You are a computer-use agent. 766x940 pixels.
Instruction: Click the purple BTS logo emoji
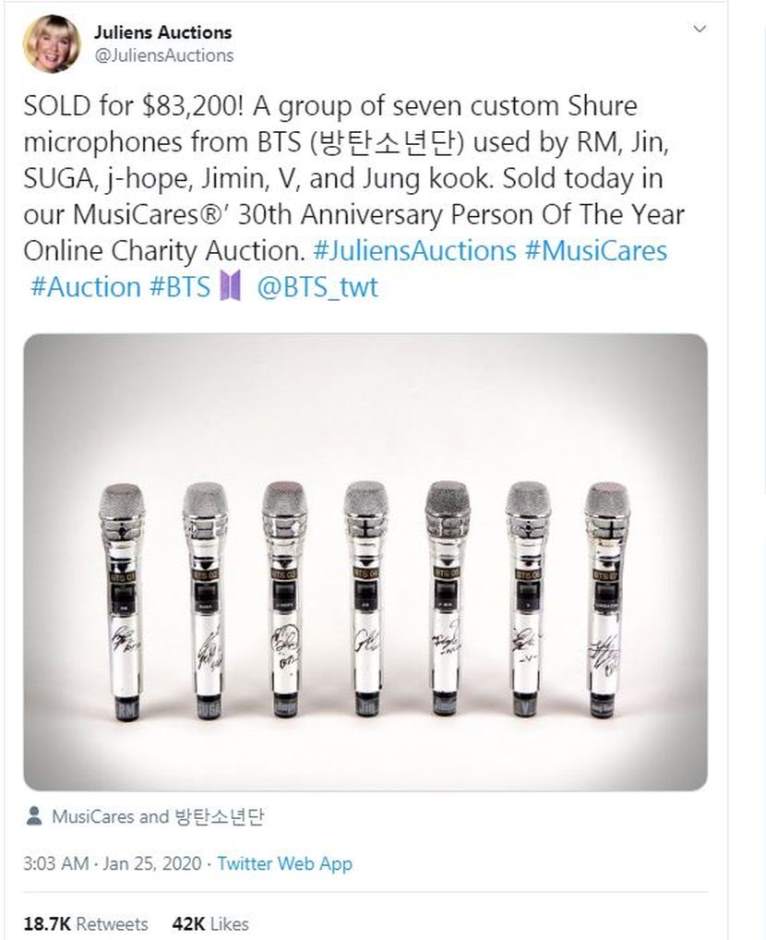click(x=231, y=287)
